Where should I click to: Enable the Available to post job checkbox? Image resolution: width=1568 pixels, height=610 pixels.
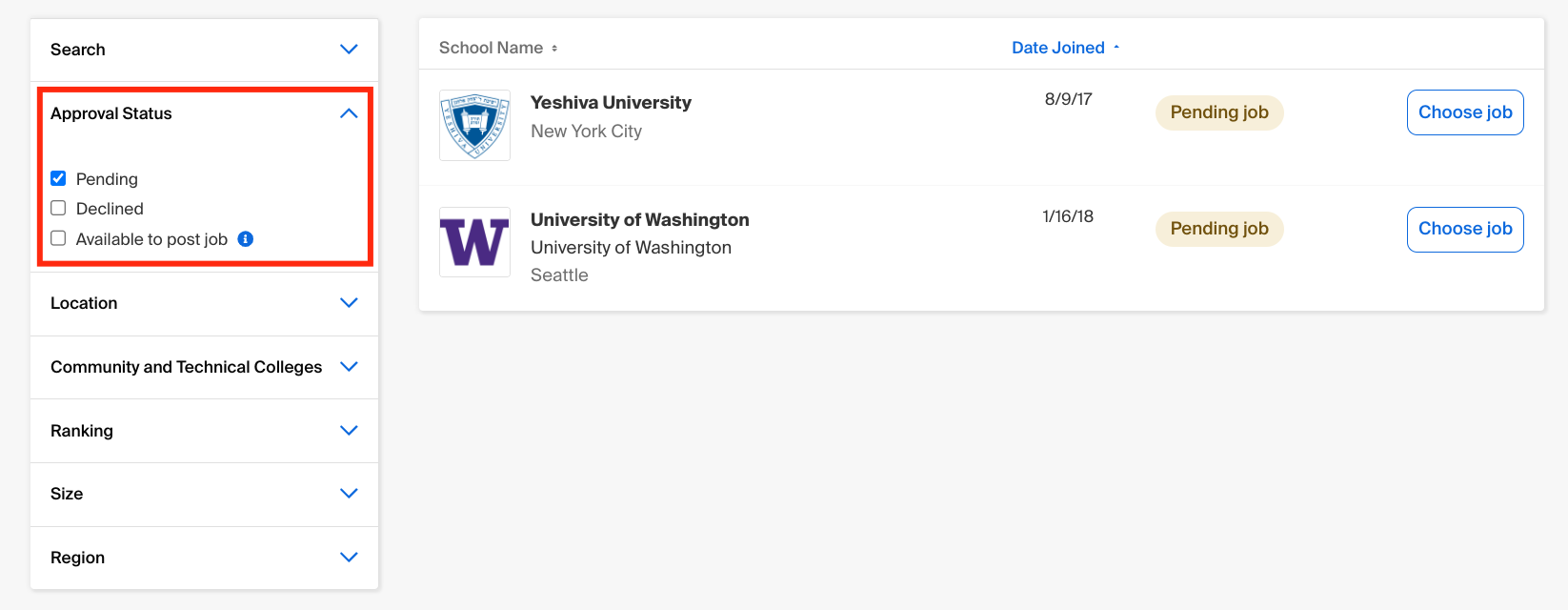pyautogui.click(x=58, y=238)
